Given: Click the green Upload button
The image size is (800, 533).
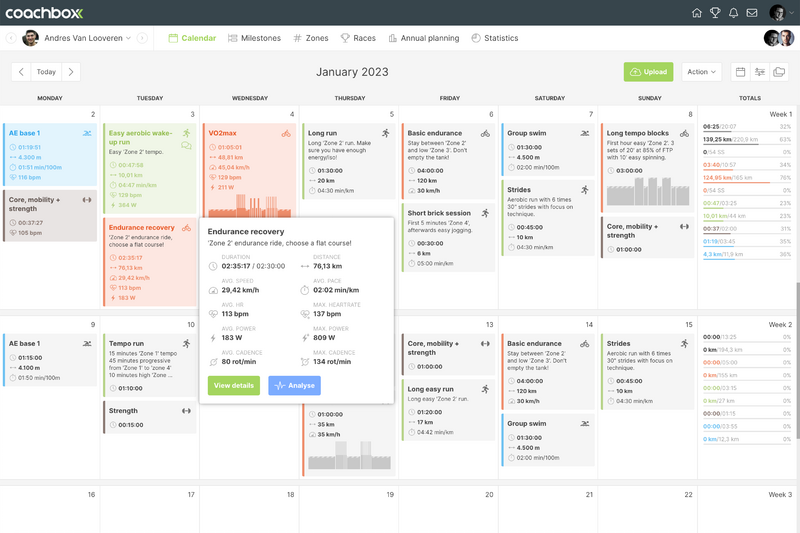Looking at the screenshot, I should (648, 72).
